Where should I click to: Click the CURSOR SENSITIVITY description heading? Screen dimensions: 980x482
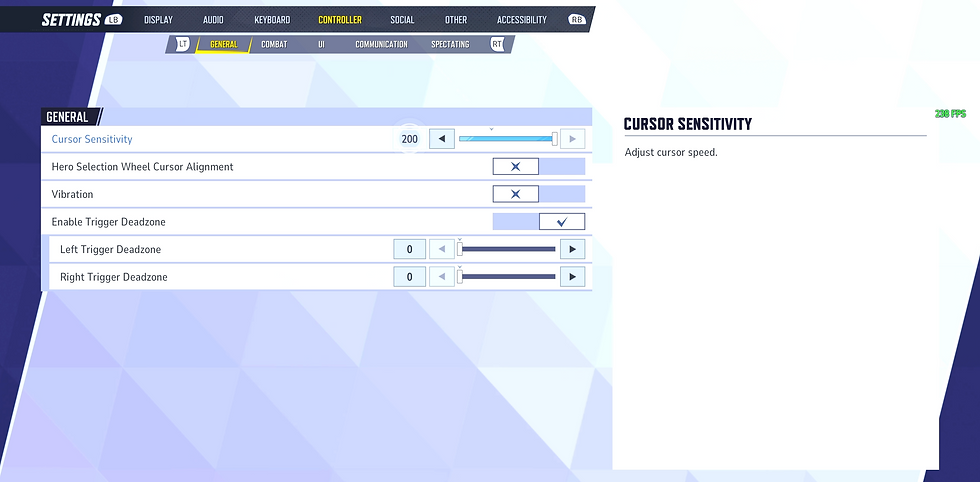pyautogui.click(x=688, y=124)
